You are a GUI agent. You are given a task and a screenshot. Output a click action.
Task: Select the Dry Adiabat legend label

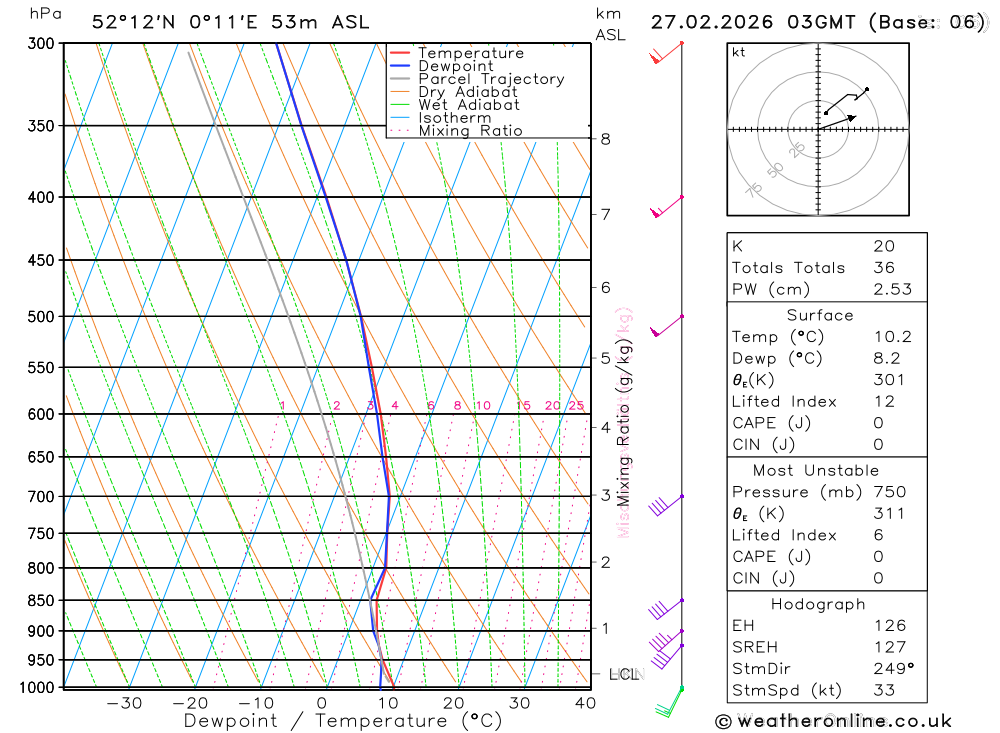pos(468,92)
